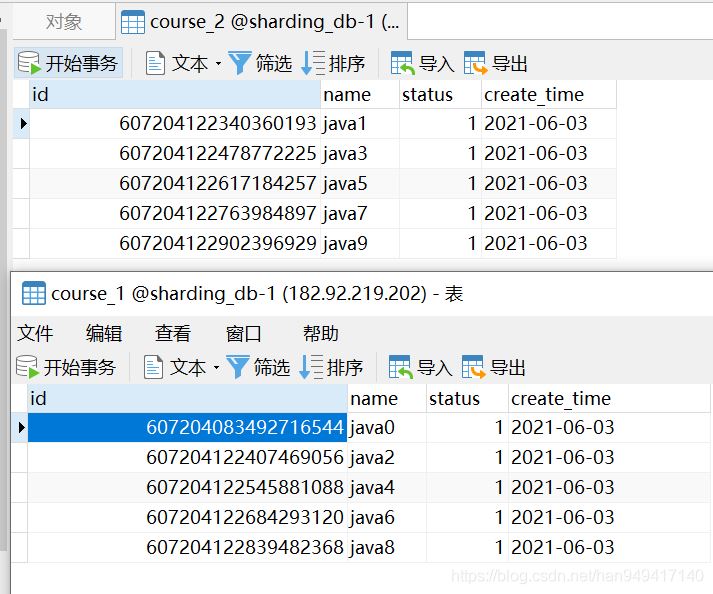Click the java1 name cell
This screenshot has height=594, width=713.
360,123
